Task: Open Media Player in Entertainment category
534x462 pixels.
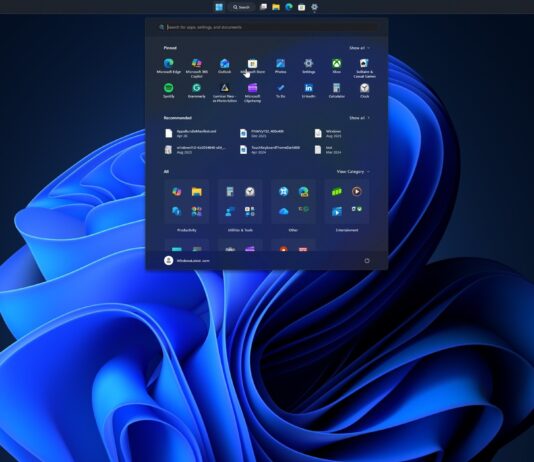Action: tap(357, 191)
